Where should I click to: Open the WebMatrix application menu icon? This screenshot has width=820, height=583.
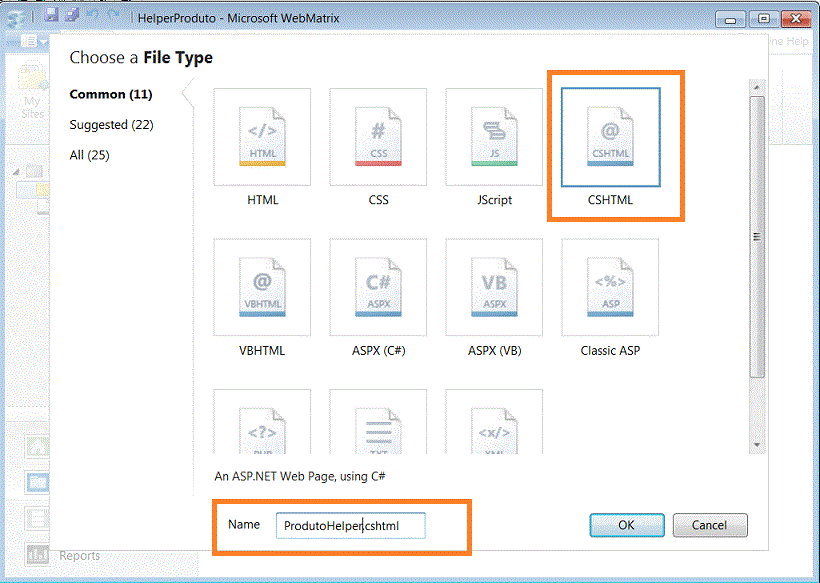[x=15, y=17]
